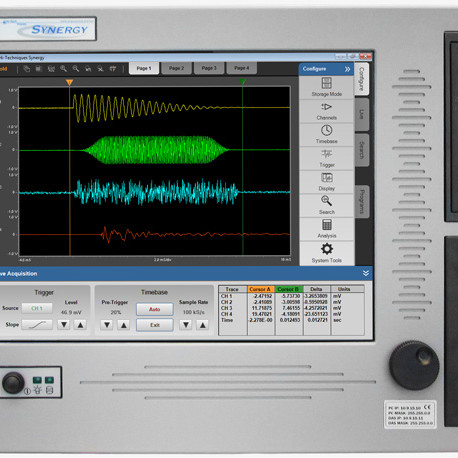Increase Sample Rate with up arrow
The image size is (458, 458).
tap(202, 325)
